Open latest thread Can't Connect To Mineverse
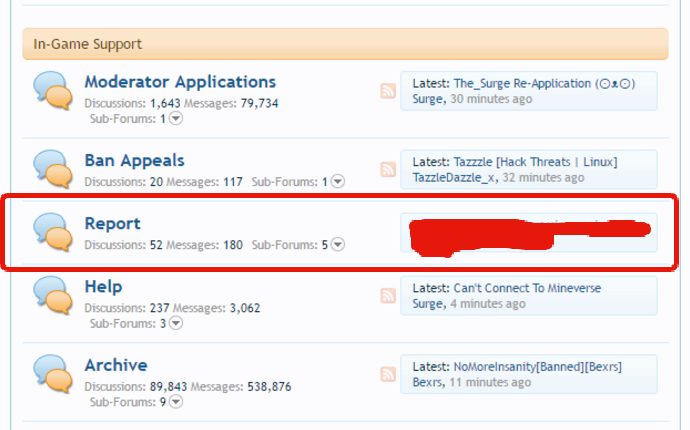This screenshot has width=690, height=430. (x=527, y=288)
